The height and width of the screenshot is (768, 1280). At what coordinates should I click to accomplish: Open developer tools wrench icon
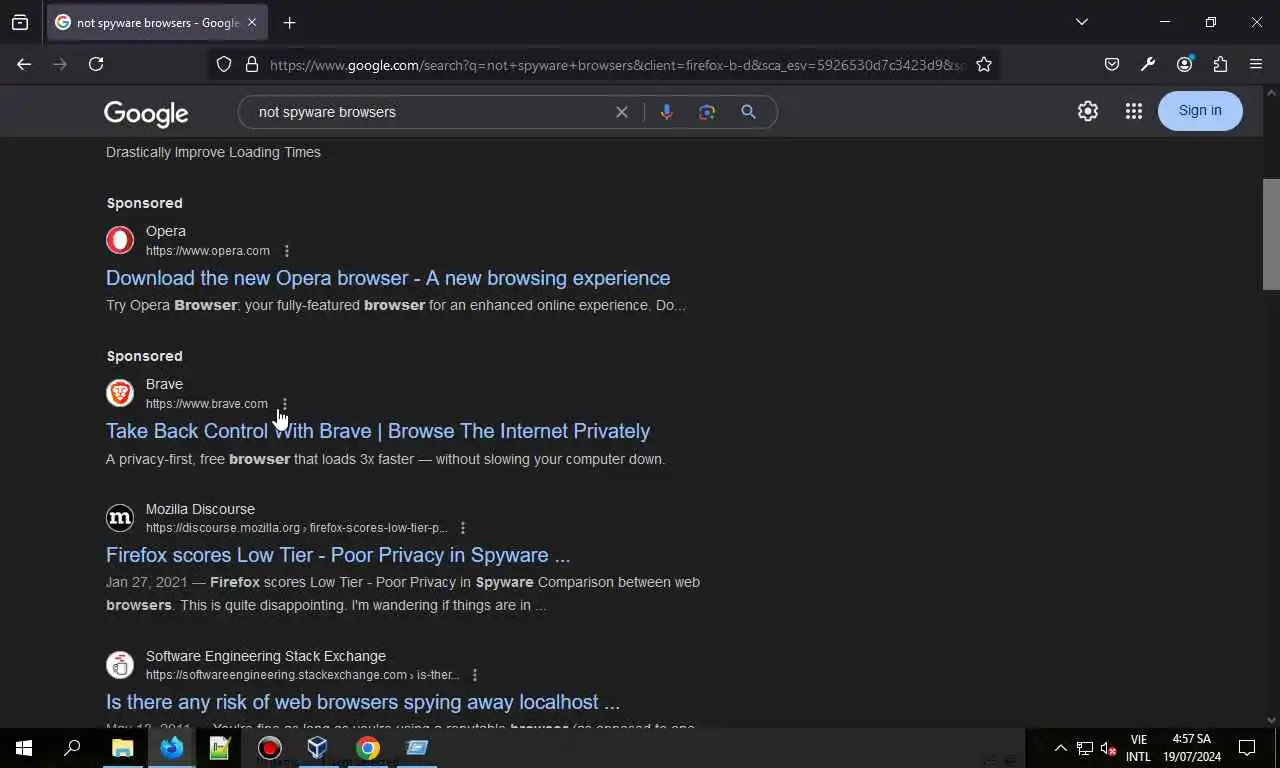coord(1148,64)
